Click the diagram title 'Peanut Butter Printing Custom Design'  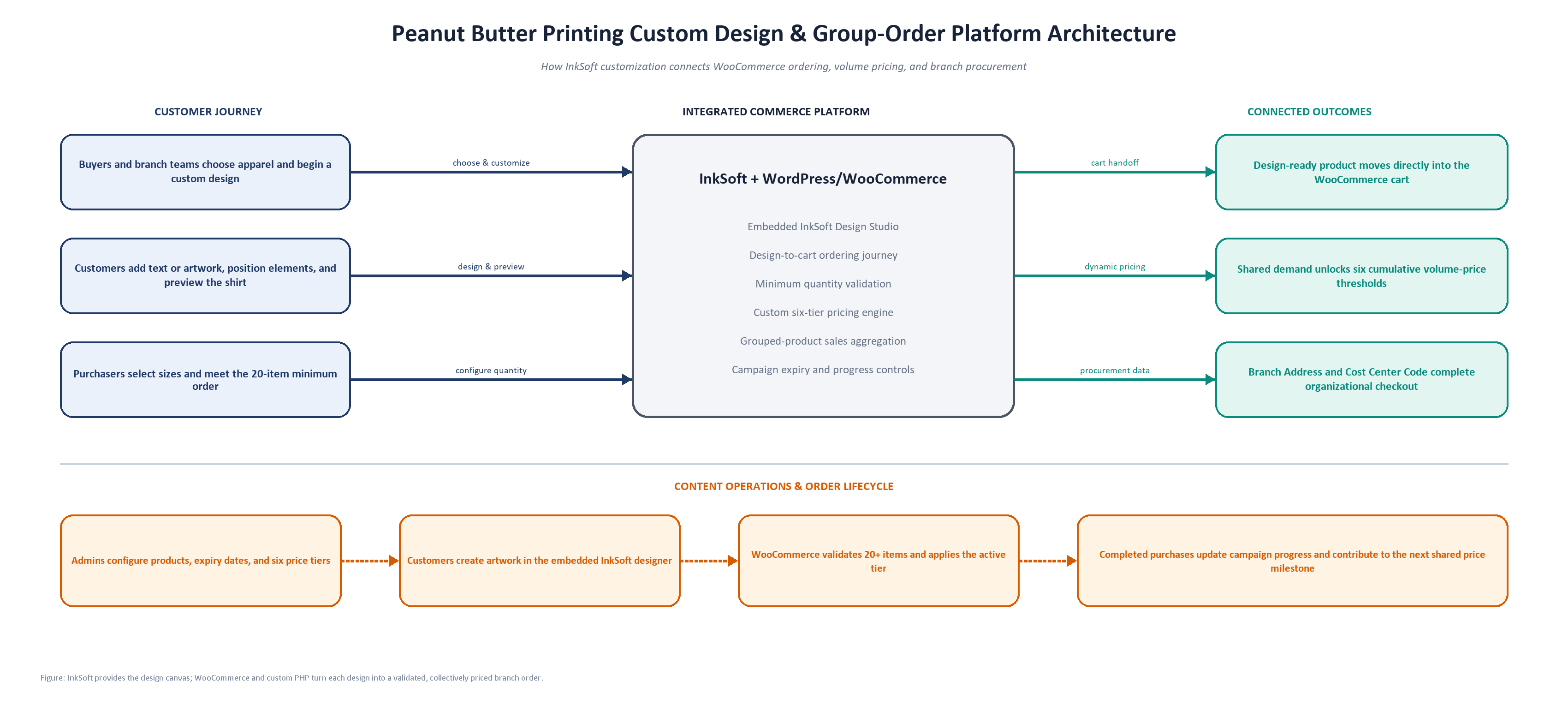tap(784, 34)
